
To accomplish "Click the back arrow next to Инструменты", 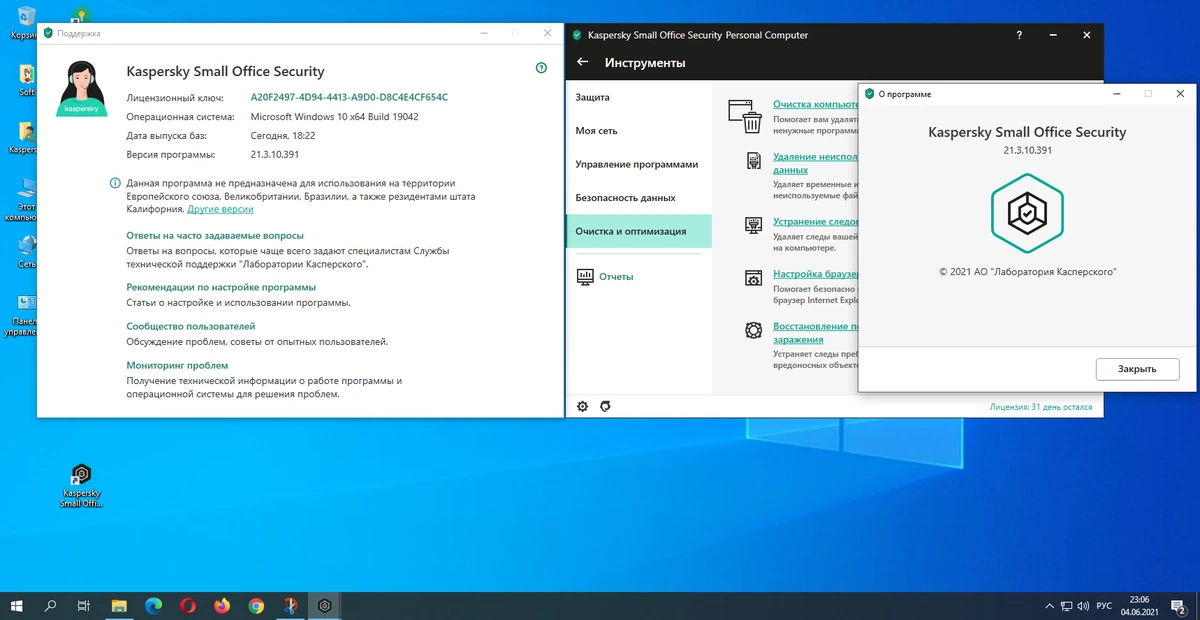I will 583,63.
